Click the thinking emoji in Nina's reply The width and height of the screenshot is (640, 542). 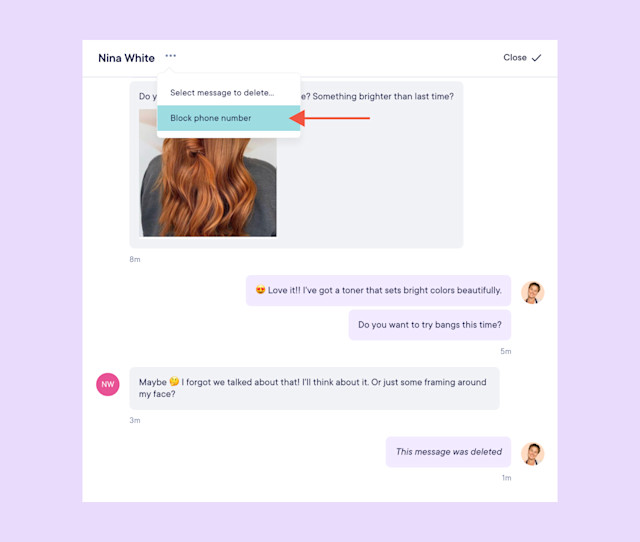pyautogui.click(x=174, y=382)
